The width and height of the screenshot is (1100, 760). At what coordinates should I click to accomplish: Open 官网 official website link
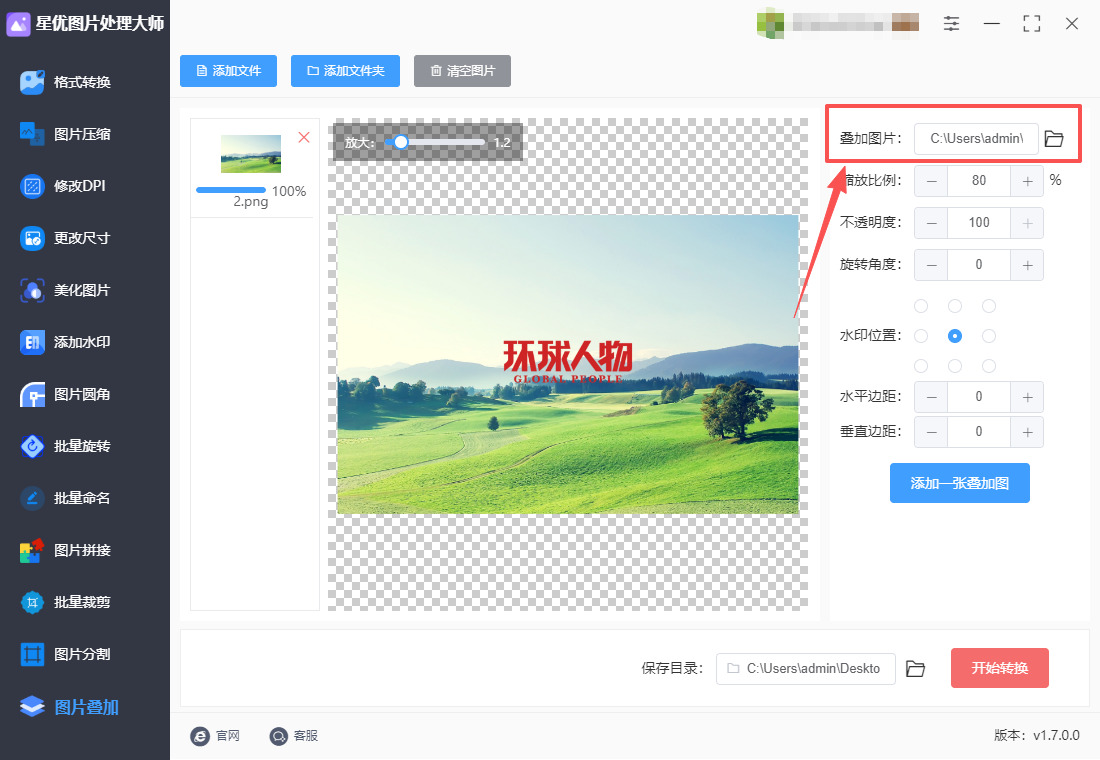click(x=215, y=735)
